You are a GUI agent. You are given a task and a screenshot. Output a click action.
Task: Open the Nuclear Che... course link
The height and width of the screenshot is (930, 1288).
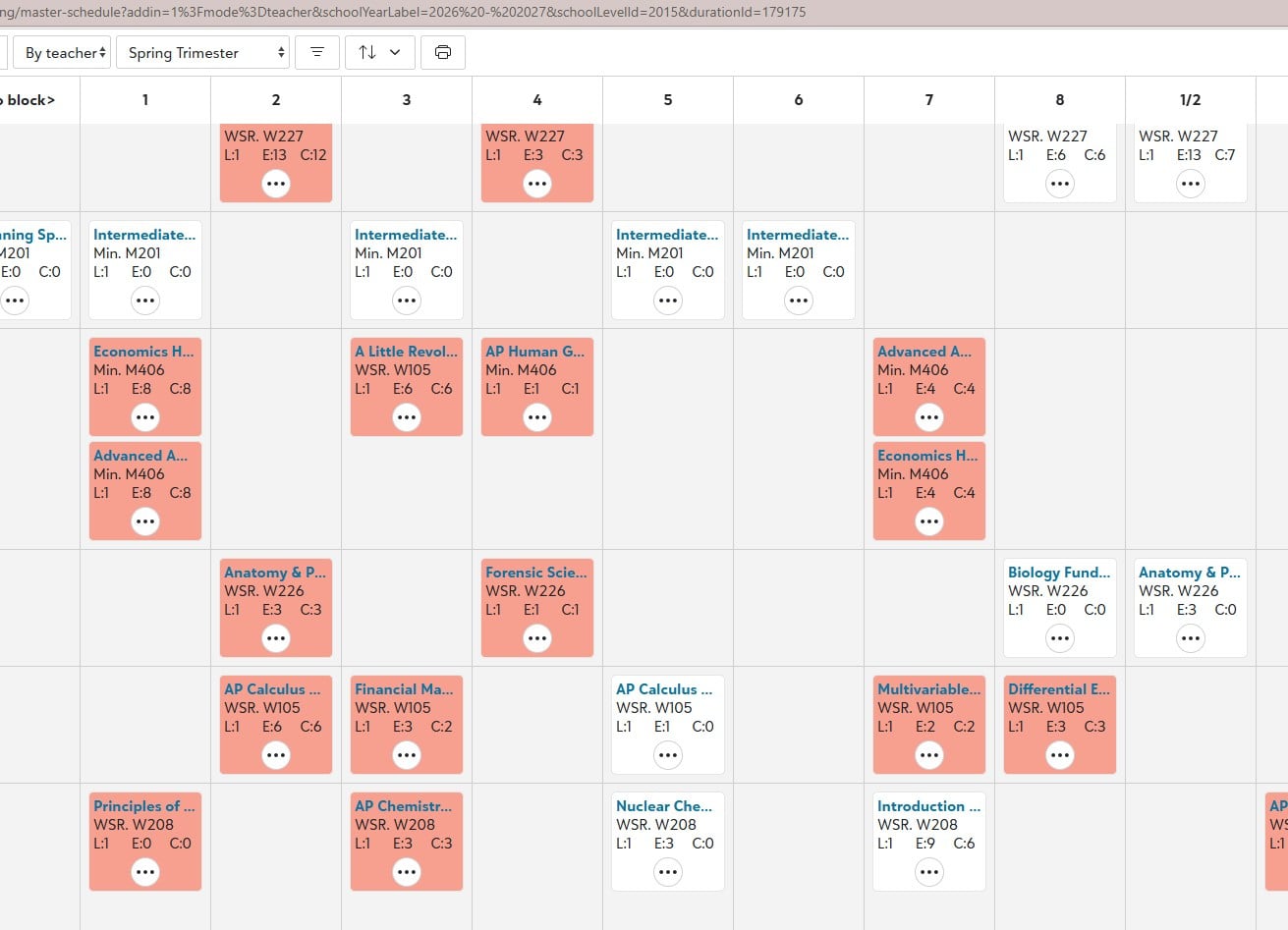[x=664, y=806]
